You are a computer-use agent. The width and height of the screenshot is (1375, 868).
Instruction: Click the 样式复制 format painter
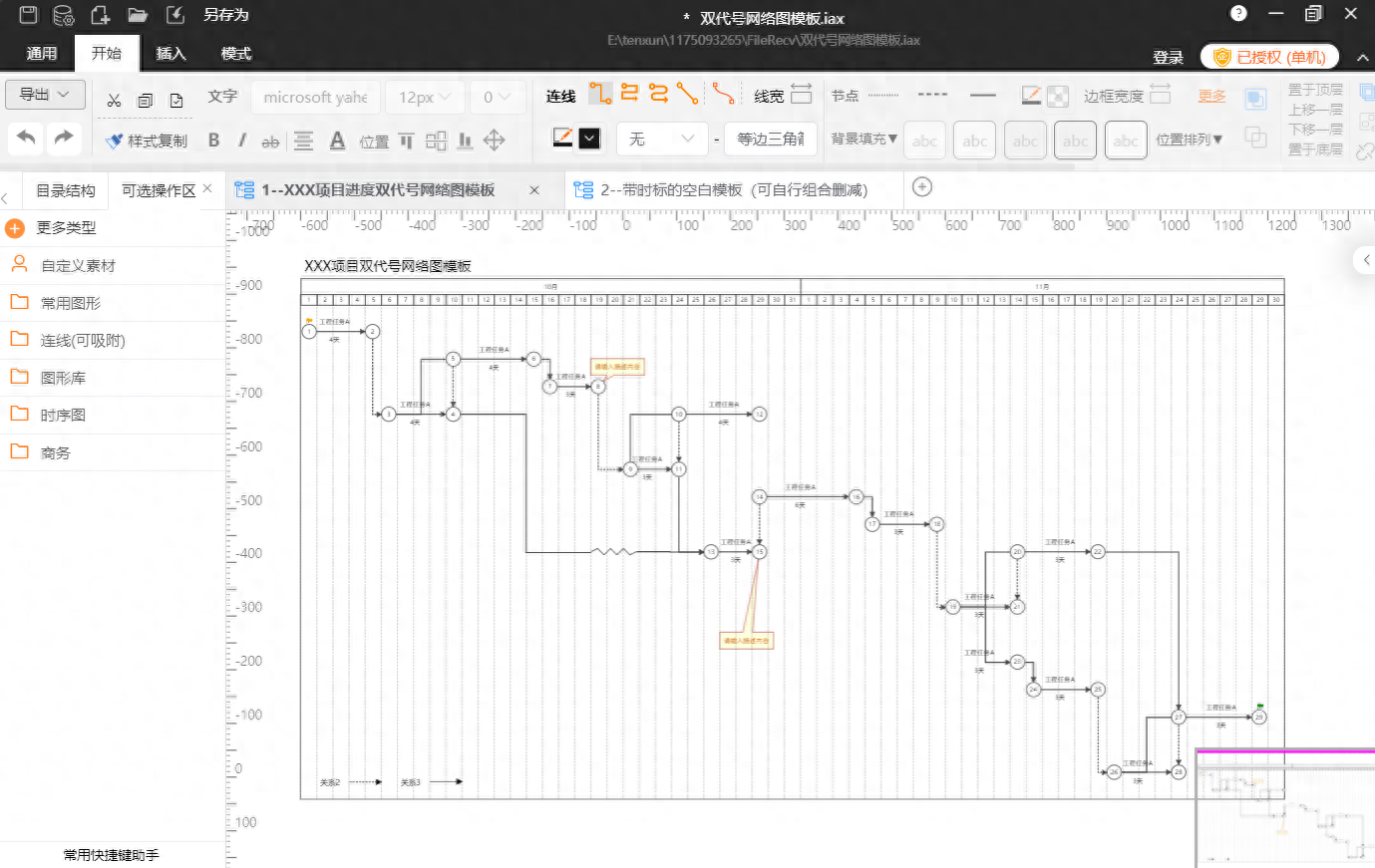tap(147, 141)
